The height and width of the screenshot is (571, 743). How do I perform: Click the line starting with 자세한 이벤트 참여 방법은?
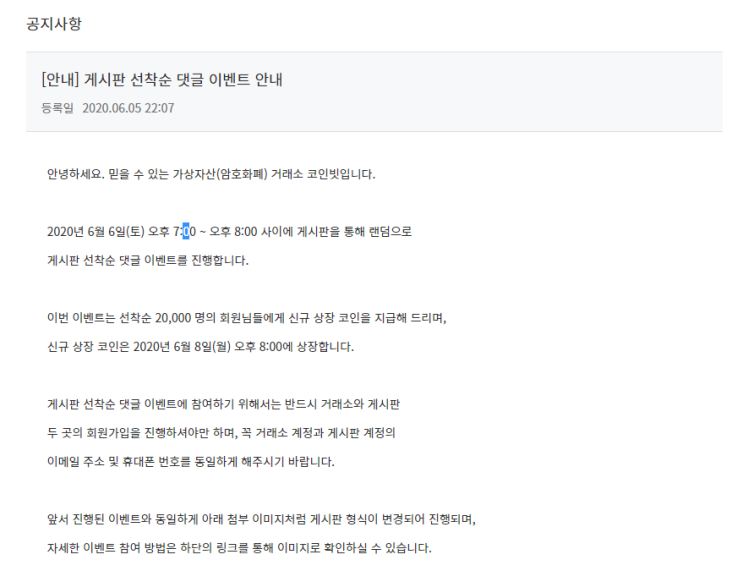click(239, 548)
